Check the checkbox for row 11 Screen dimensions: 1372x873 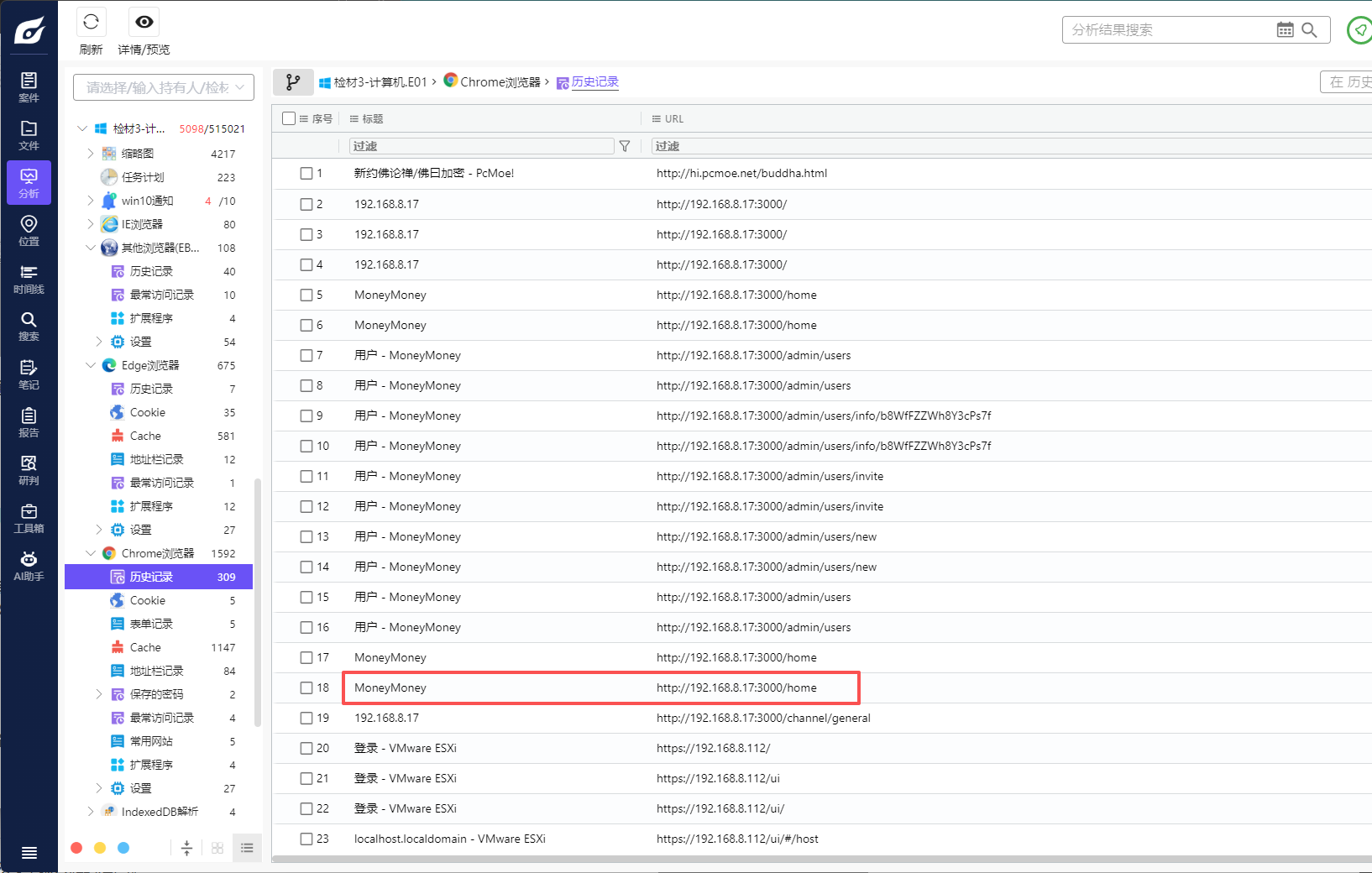pyautogui.click(x=306, y=476)
